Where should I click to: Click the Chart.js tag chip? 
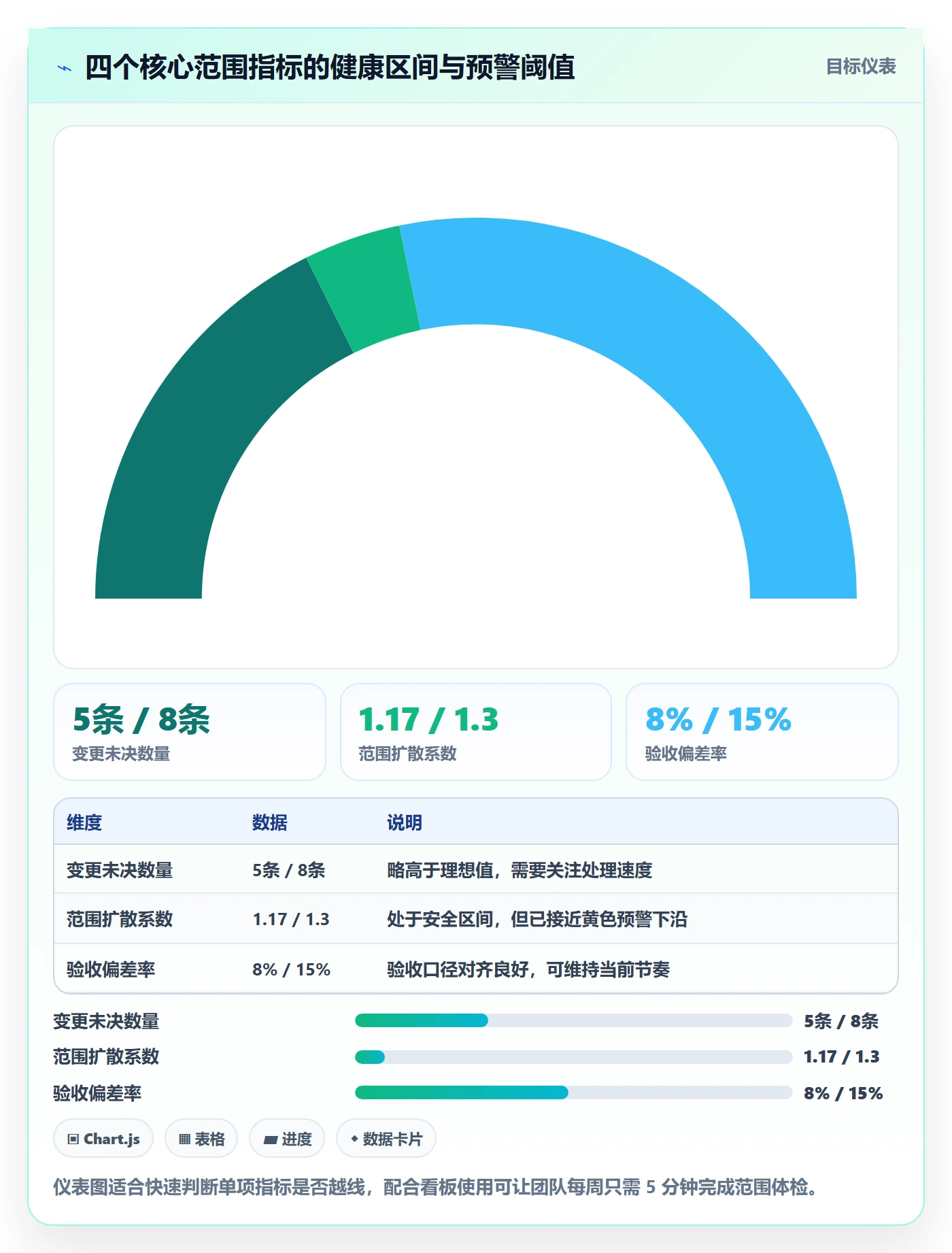[103, 1138]
